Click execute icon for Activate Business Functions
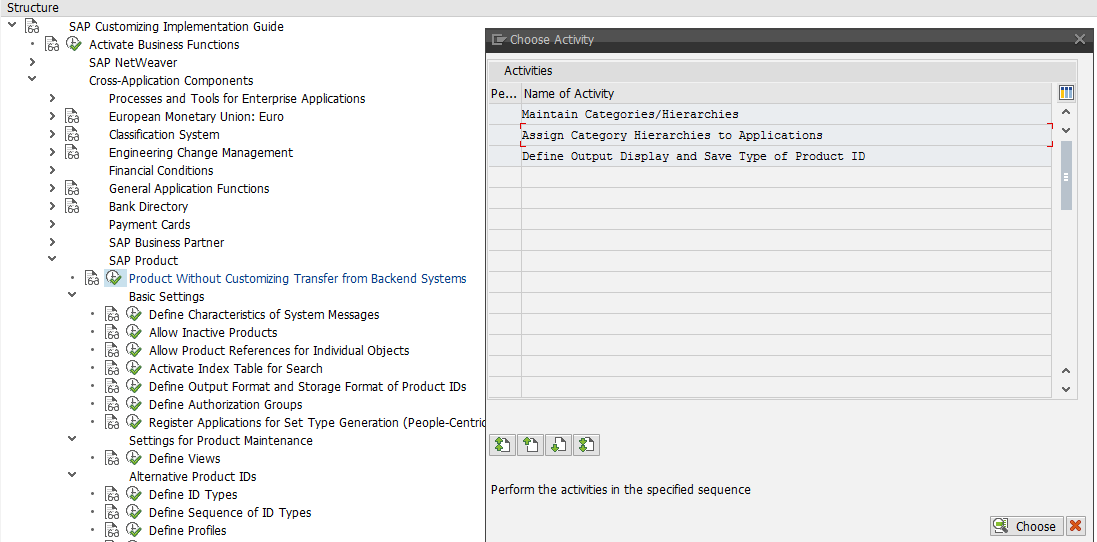This screenshot has width=1097, height=542. (x=74, y=45)
